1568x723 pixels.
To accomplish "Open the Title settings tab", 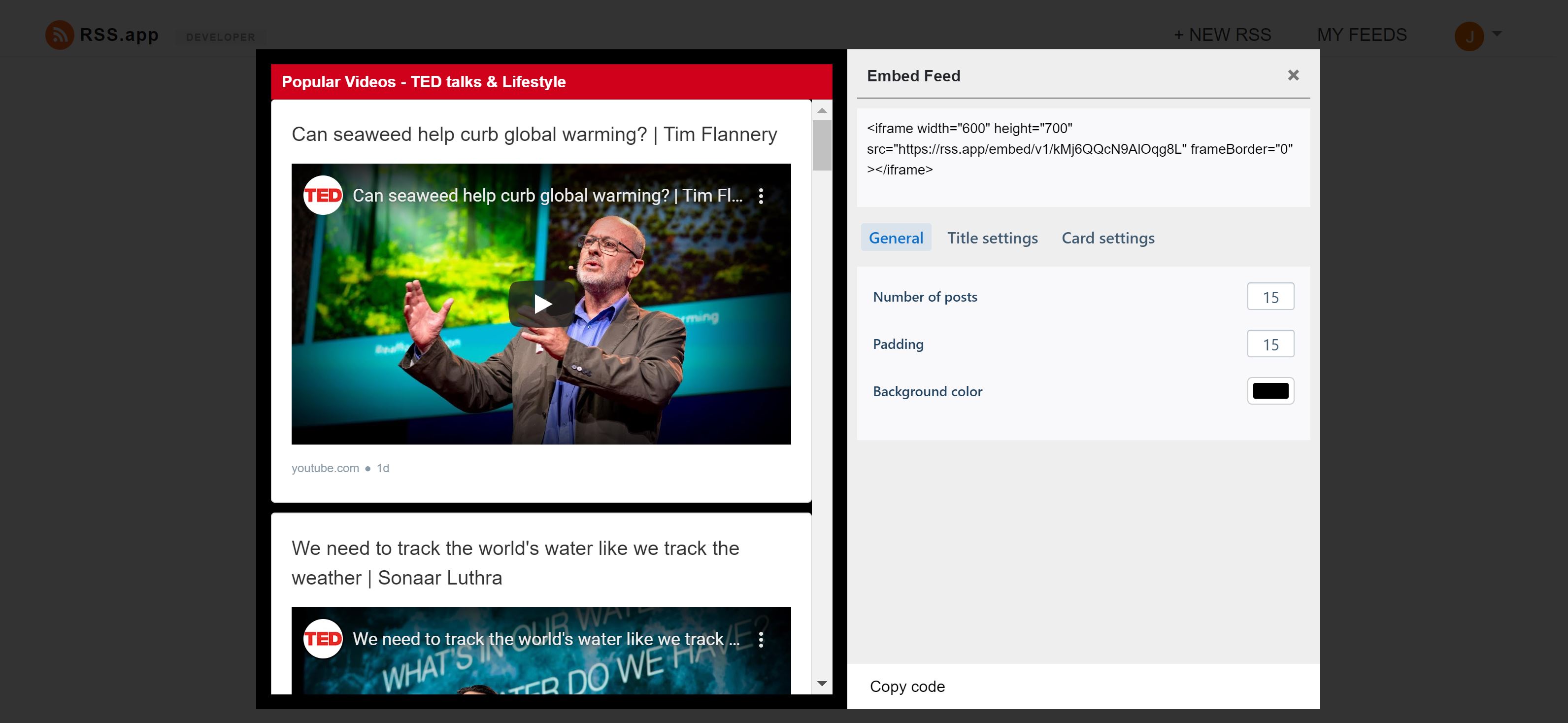I will point(992,238).
